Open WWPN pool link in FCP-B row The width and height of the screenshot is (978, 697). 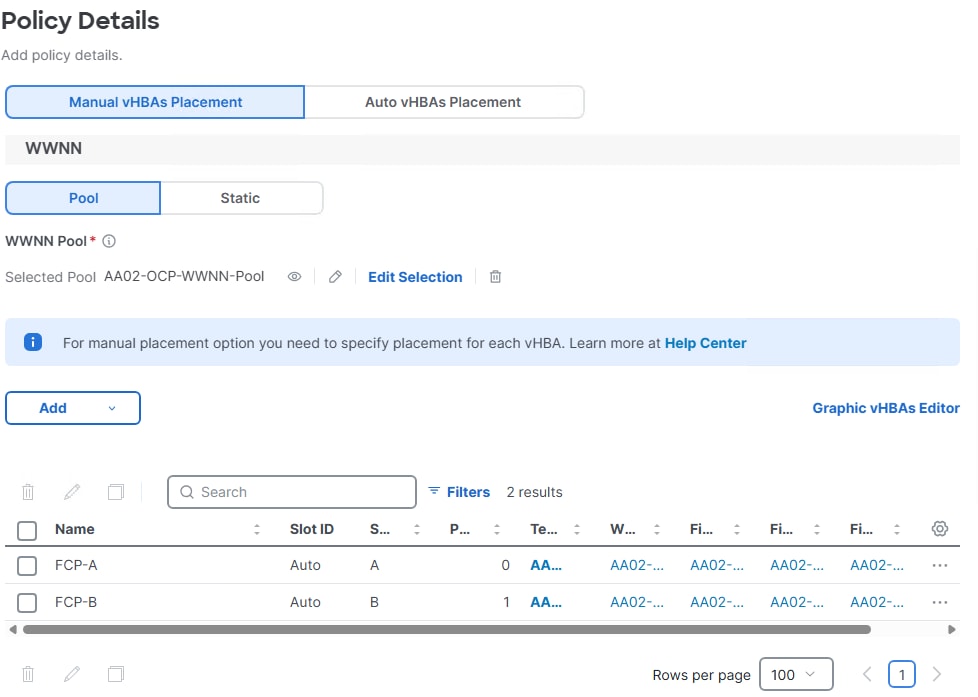pyautogui.click(x=637, y=602)
